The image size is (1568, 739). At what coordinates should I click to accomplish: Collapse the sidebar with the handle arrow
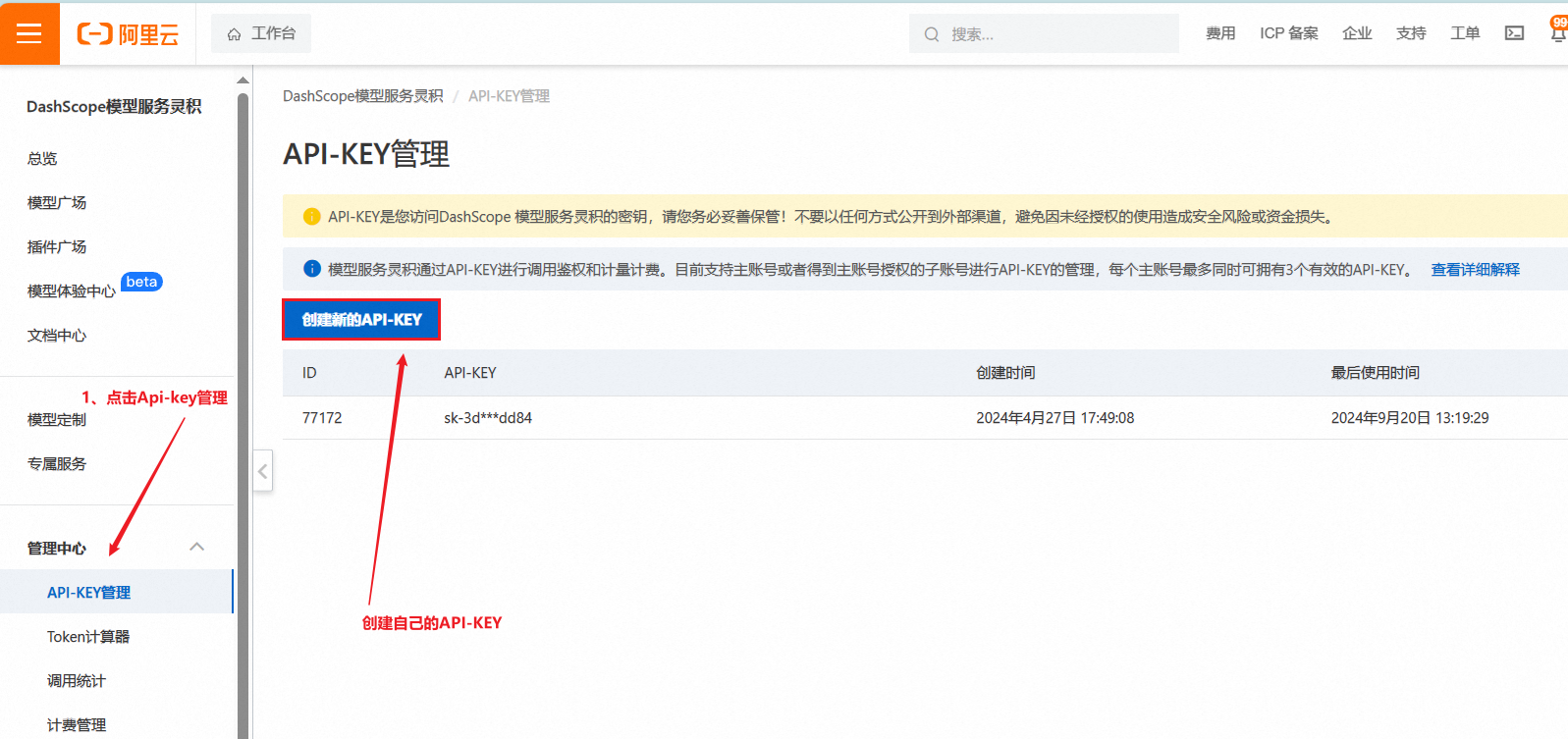pos(262,471)
